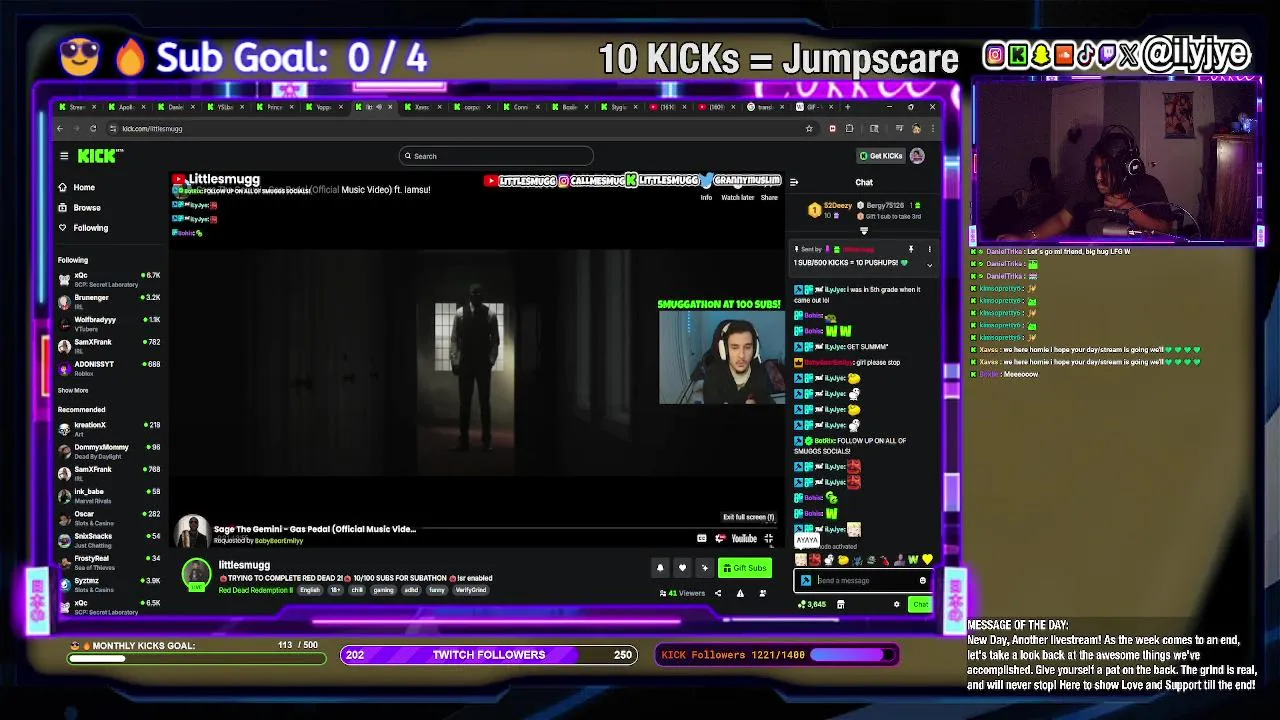Screen dimensions: 1280x720
Task: Open the profile avatar menu beside Get KICKs
Action: (917, 156)
